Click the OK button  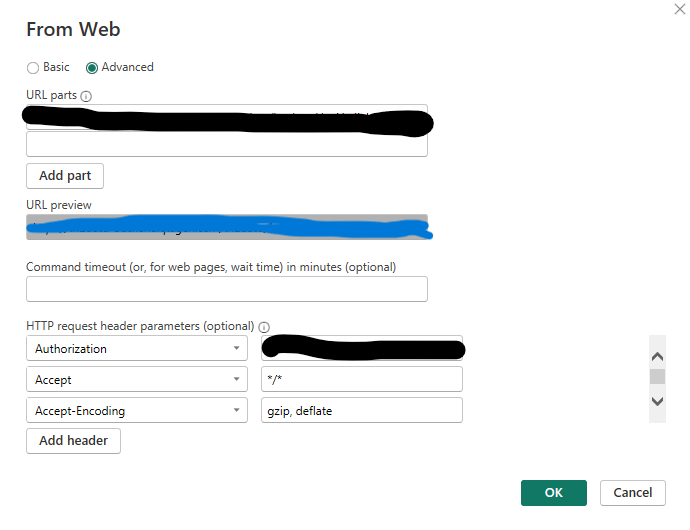pyautogui.click(x=554, y=493)
